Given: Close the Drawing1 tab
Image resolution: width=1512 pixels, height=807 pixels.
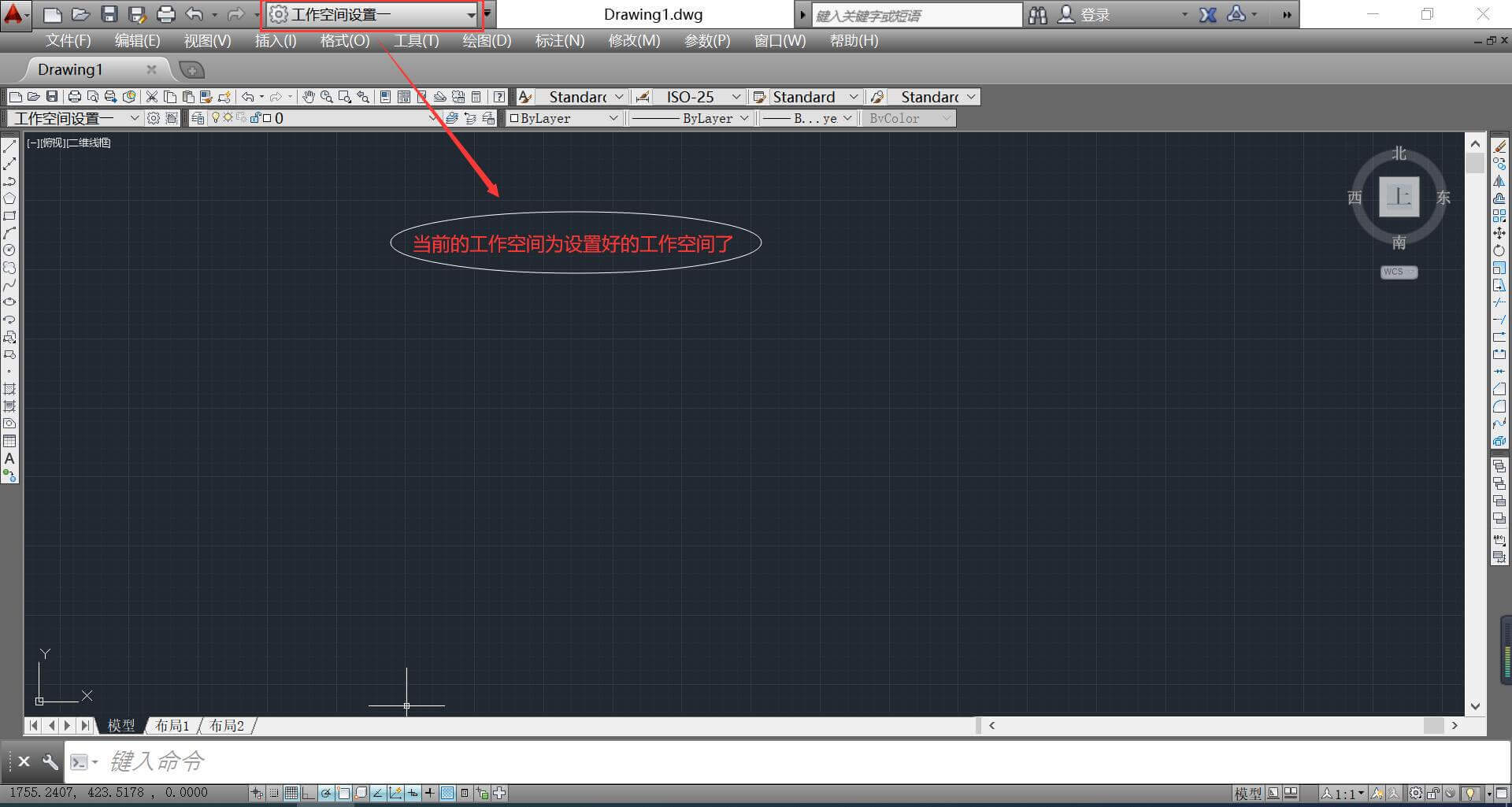Looking at the screenshot, I should point(151,69).
